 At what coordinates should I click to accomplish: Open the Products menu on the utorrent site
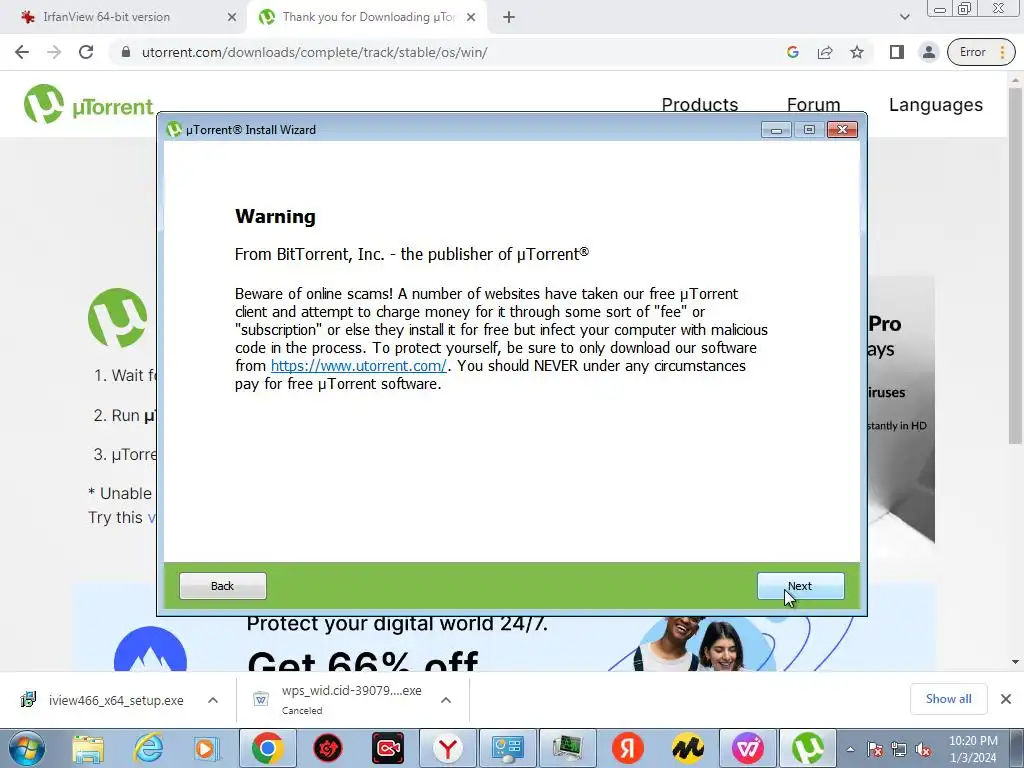click(699, 104)
